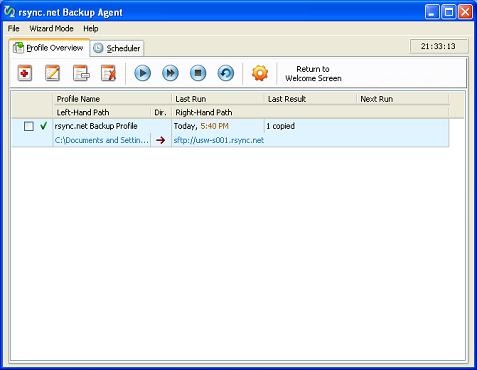This screenshot has width=477, height=370.
Task: Click the Dir. column header
Action: click(x=161, y=112)
